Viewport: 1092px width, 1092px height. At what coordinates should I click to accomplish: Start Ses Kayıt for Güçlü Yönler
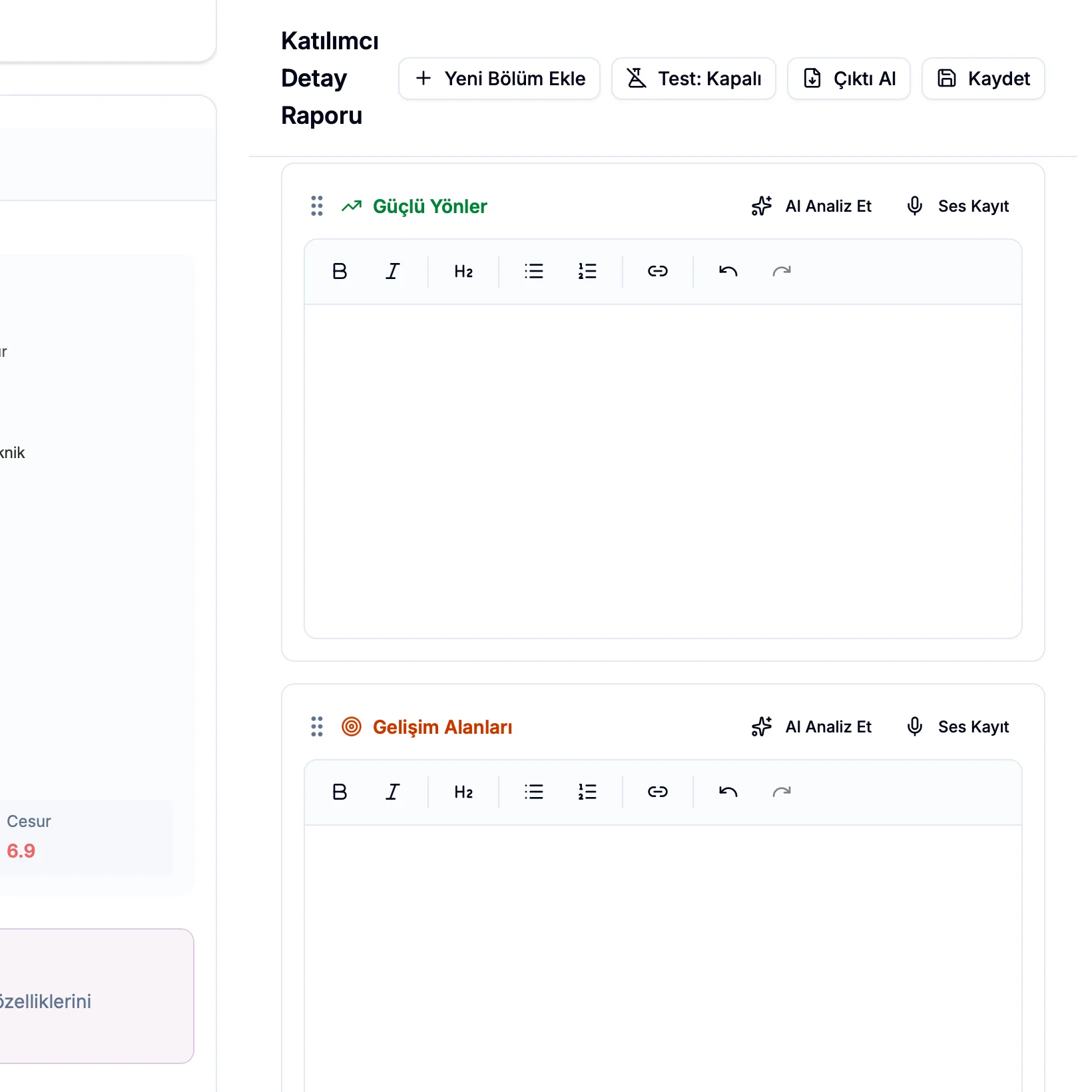tap(958, 206)
